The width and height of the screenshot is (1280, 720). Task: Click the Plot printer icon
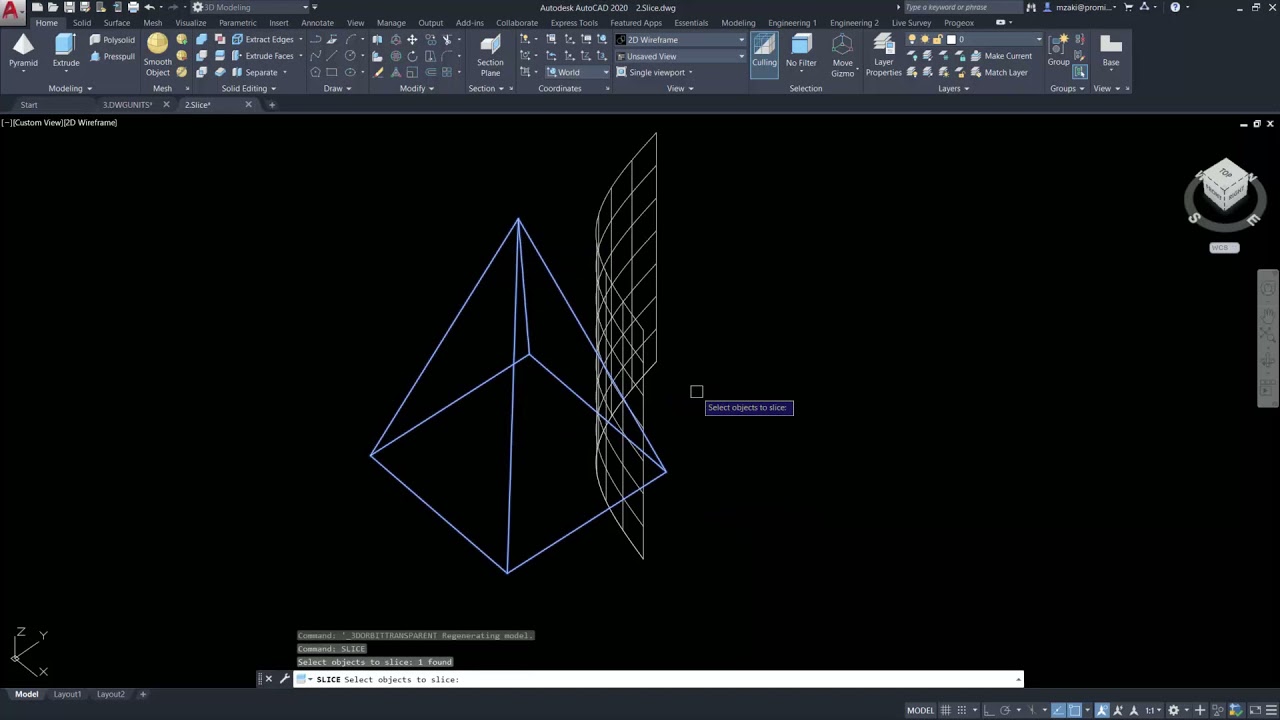[132, 7]
